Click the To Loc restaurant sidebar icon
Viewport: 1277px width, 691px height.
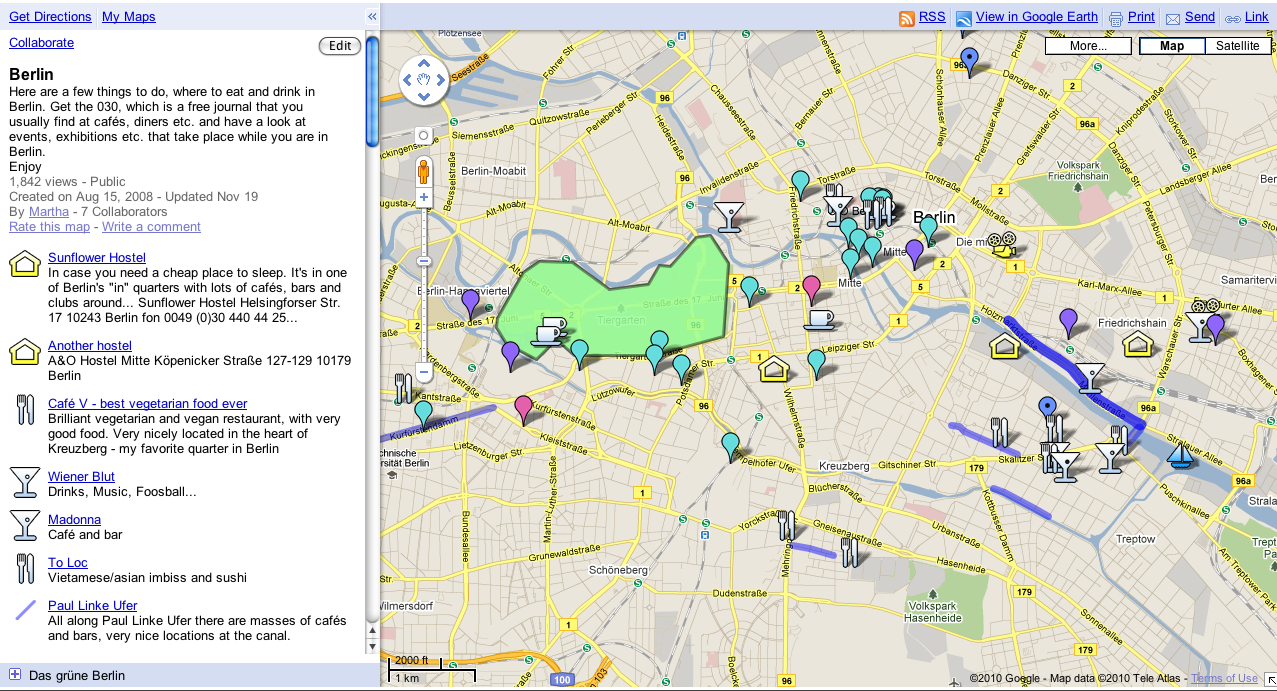[x=25, y=568]
